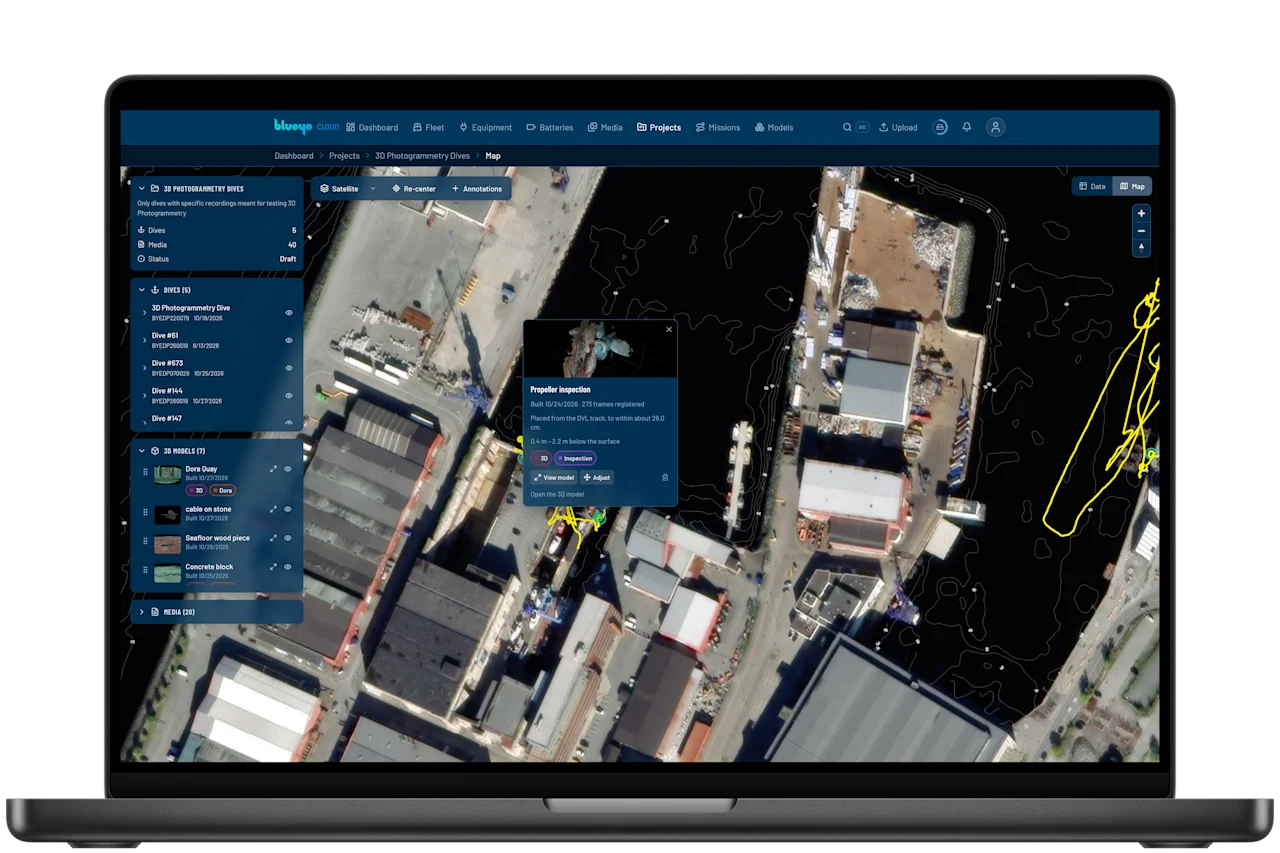Open the search icon in top navigation

point(847,128)
